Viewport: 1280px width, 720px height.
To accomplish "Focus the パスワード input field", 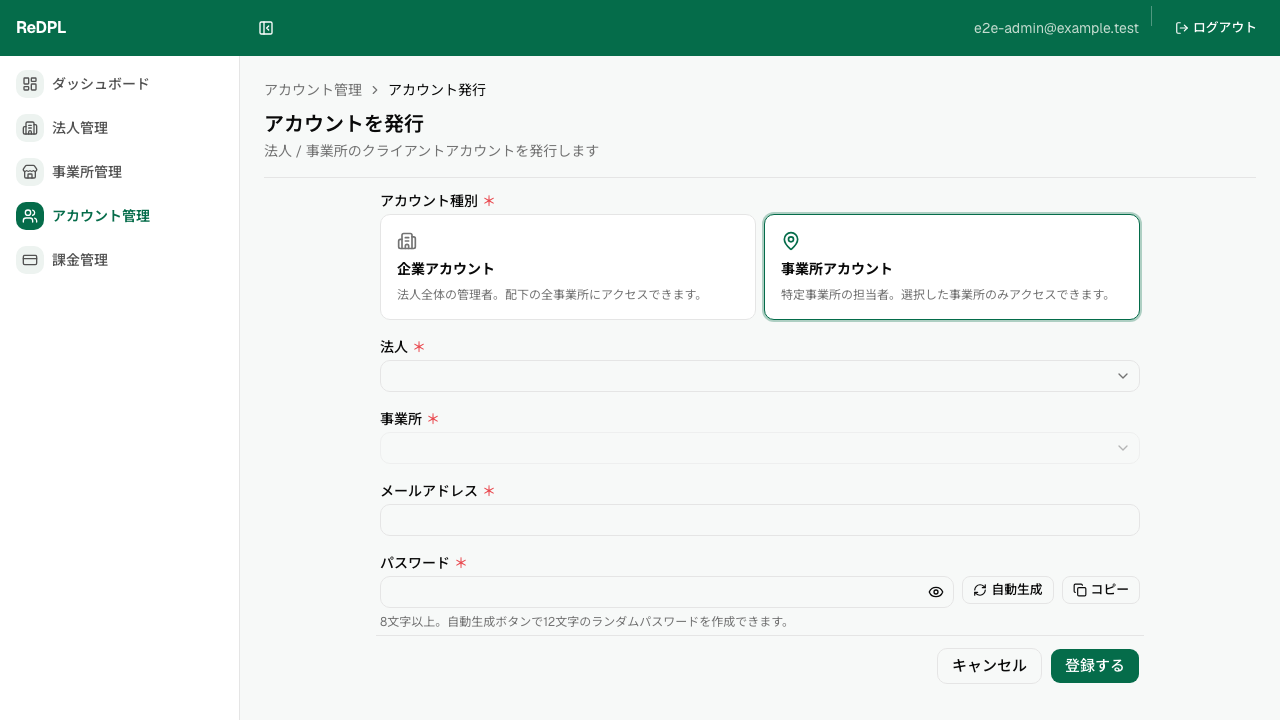I will point(667,592).
